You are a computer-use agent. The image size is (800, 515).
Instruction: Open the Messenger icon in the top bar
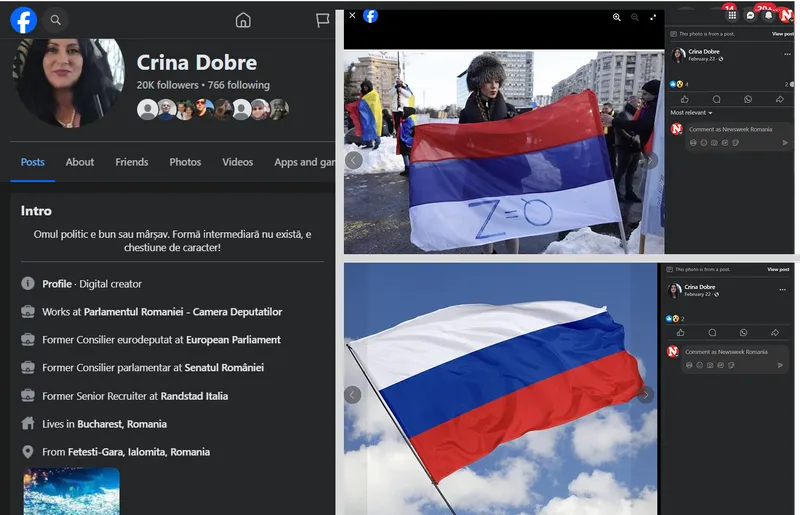pyautogui.click(x=750, y=15)
